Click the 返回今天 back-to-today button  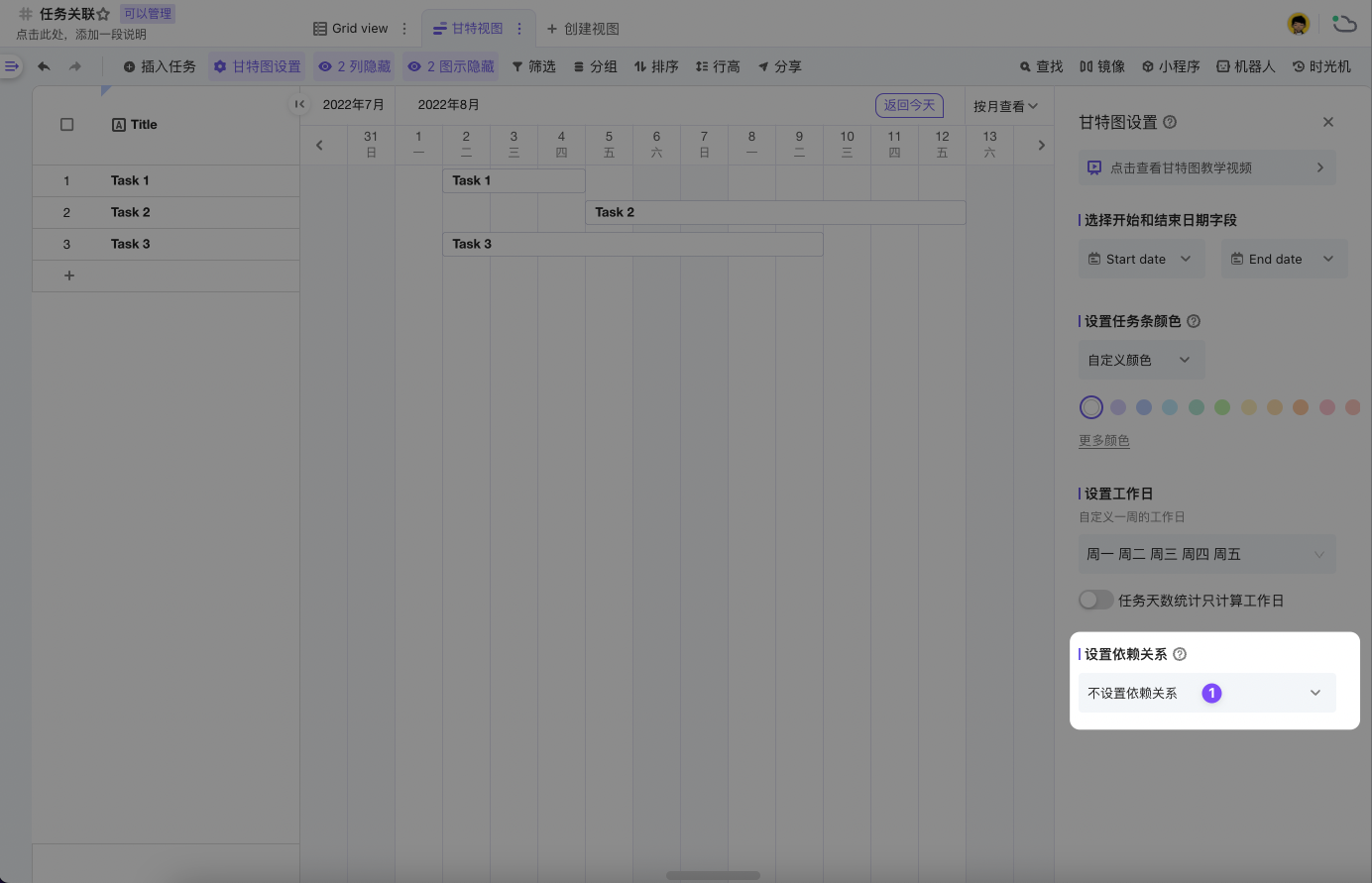pos(908,105)
